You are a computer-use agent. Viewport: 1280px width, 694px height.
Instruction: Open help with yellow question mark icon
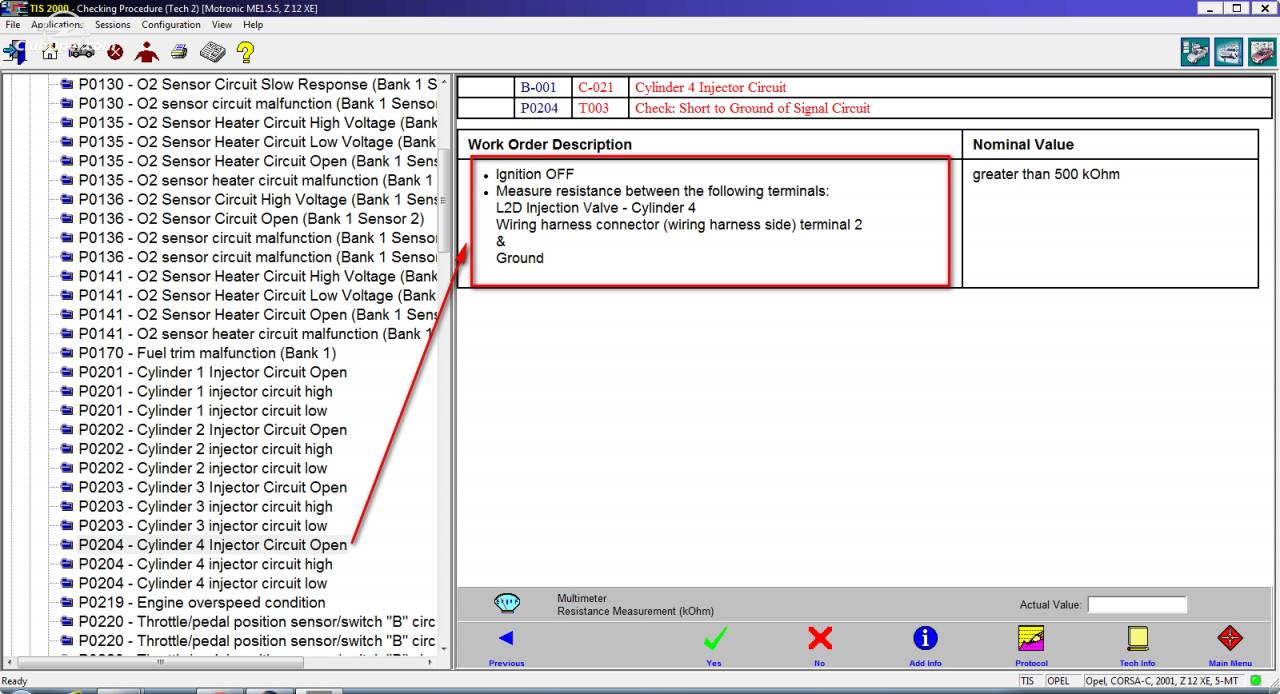coord(245,51)
